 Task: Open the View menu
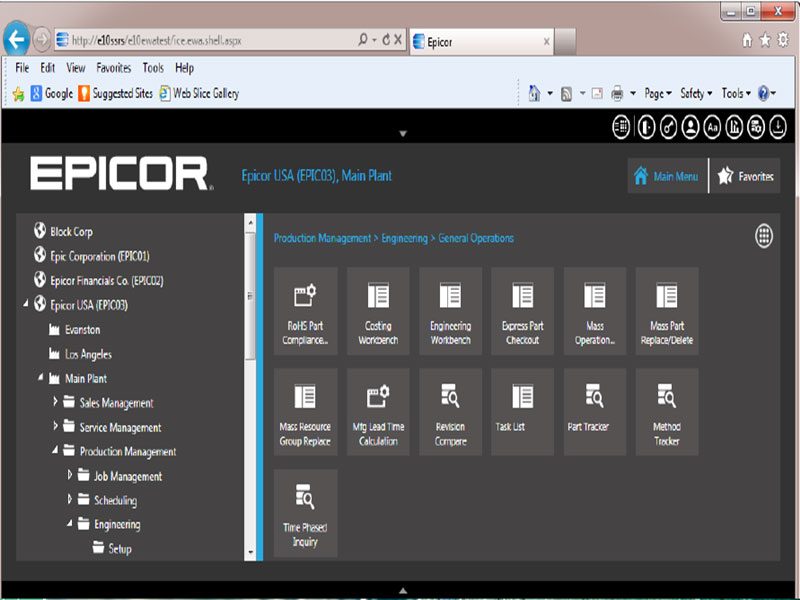pyautogui.click(x=76, y=68)
